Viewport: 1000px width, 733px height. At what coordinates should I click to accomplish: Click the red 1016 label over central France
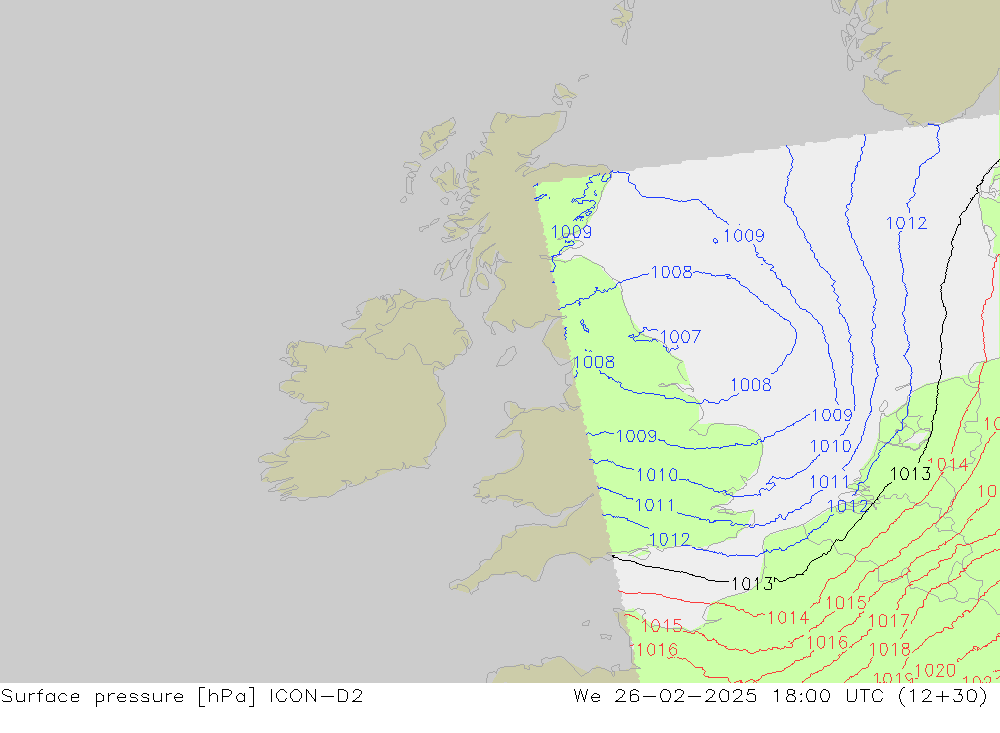827,642
